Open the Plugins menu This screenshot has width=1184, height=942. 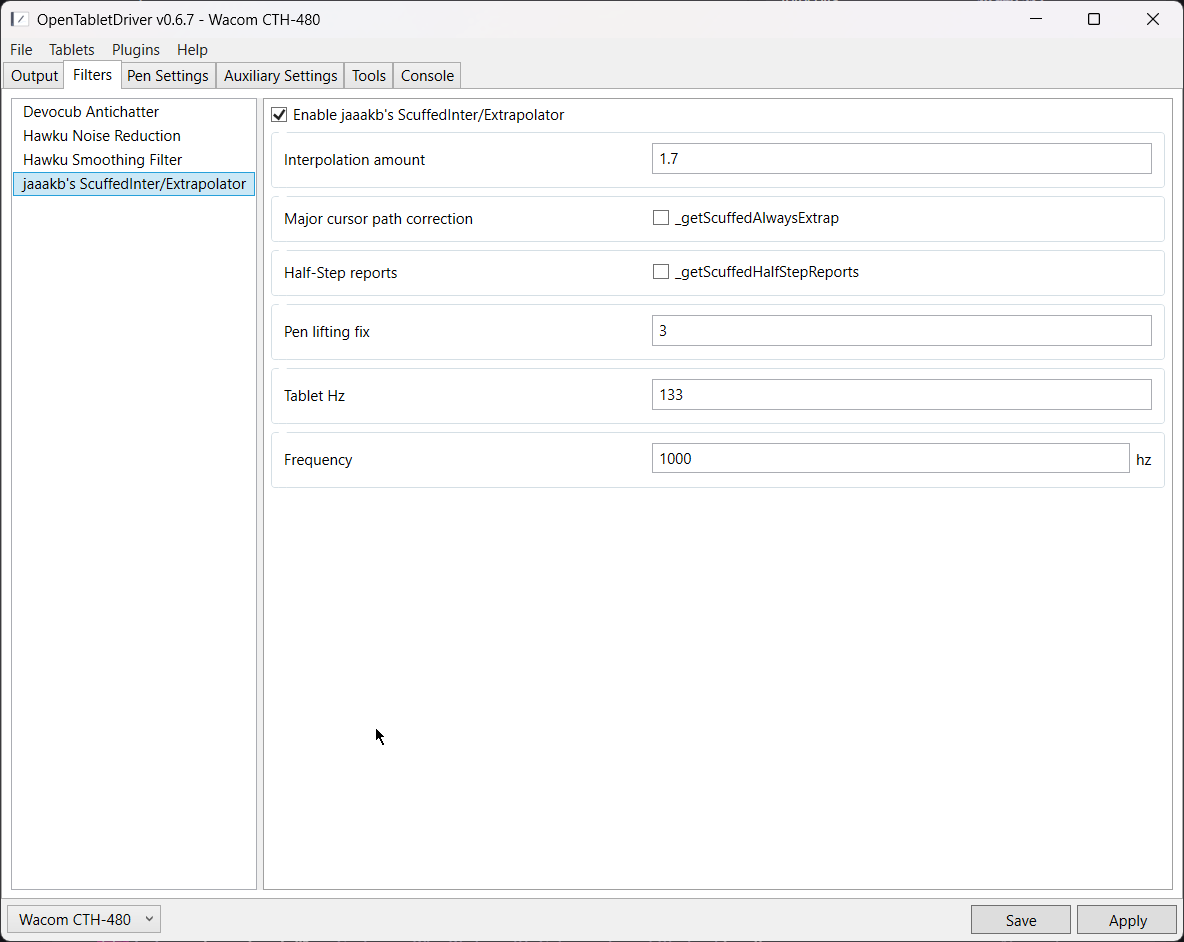[x=136, y=50]
